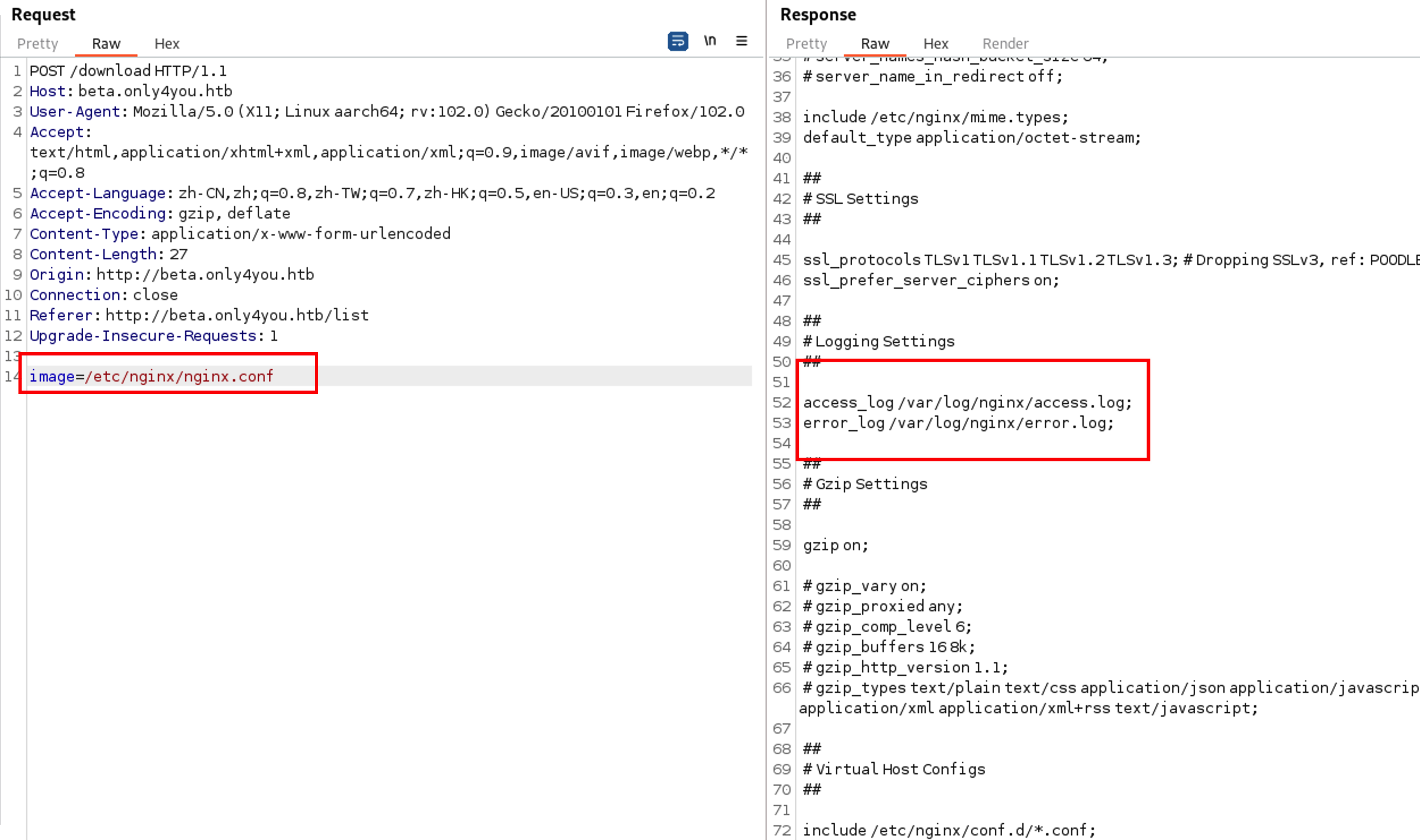Screen dimensions: 1420x840
Task: Toggle the word wrap icon in Request
Action: pyautogui.click(x=678, y=41)
